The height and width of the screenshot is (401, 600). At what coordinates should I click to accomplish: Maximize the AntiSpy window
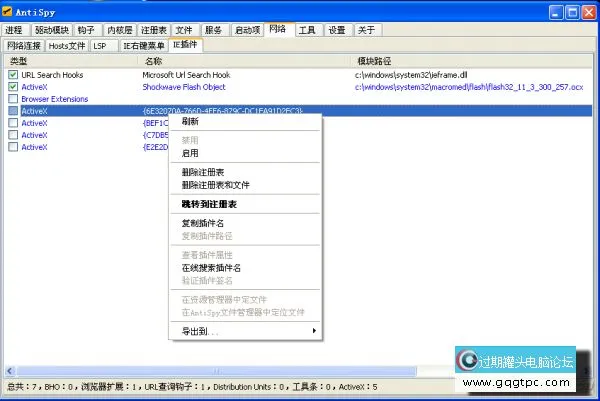click(572, 12)
